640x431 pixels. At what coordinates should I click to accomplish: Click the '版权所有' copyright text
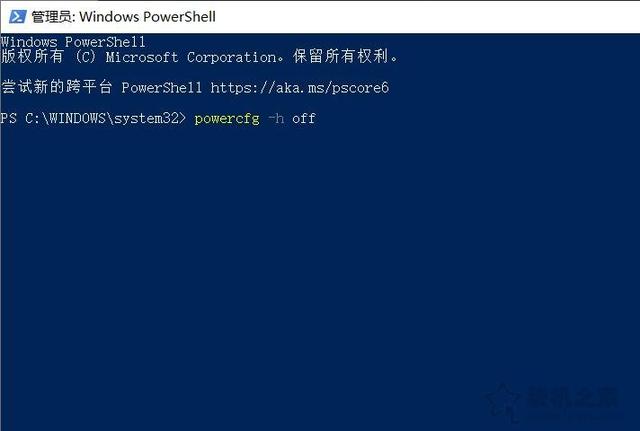click(x=32, y=56)
